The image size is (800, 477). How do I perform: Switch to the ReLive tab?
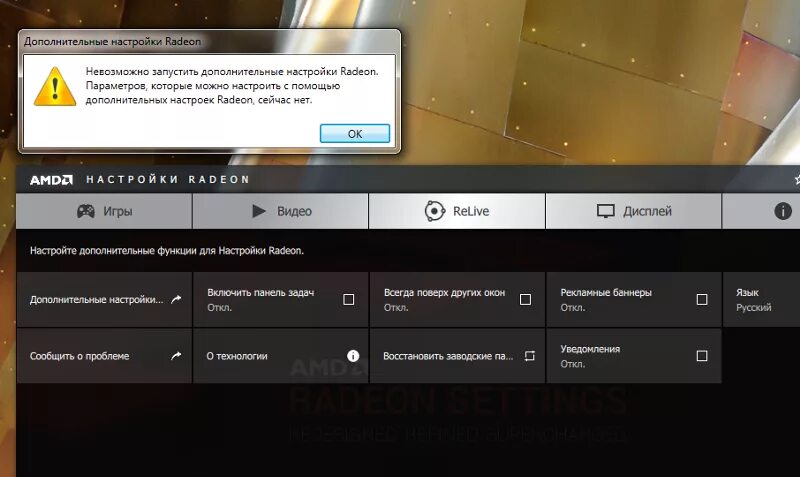[x=457, y=211]
